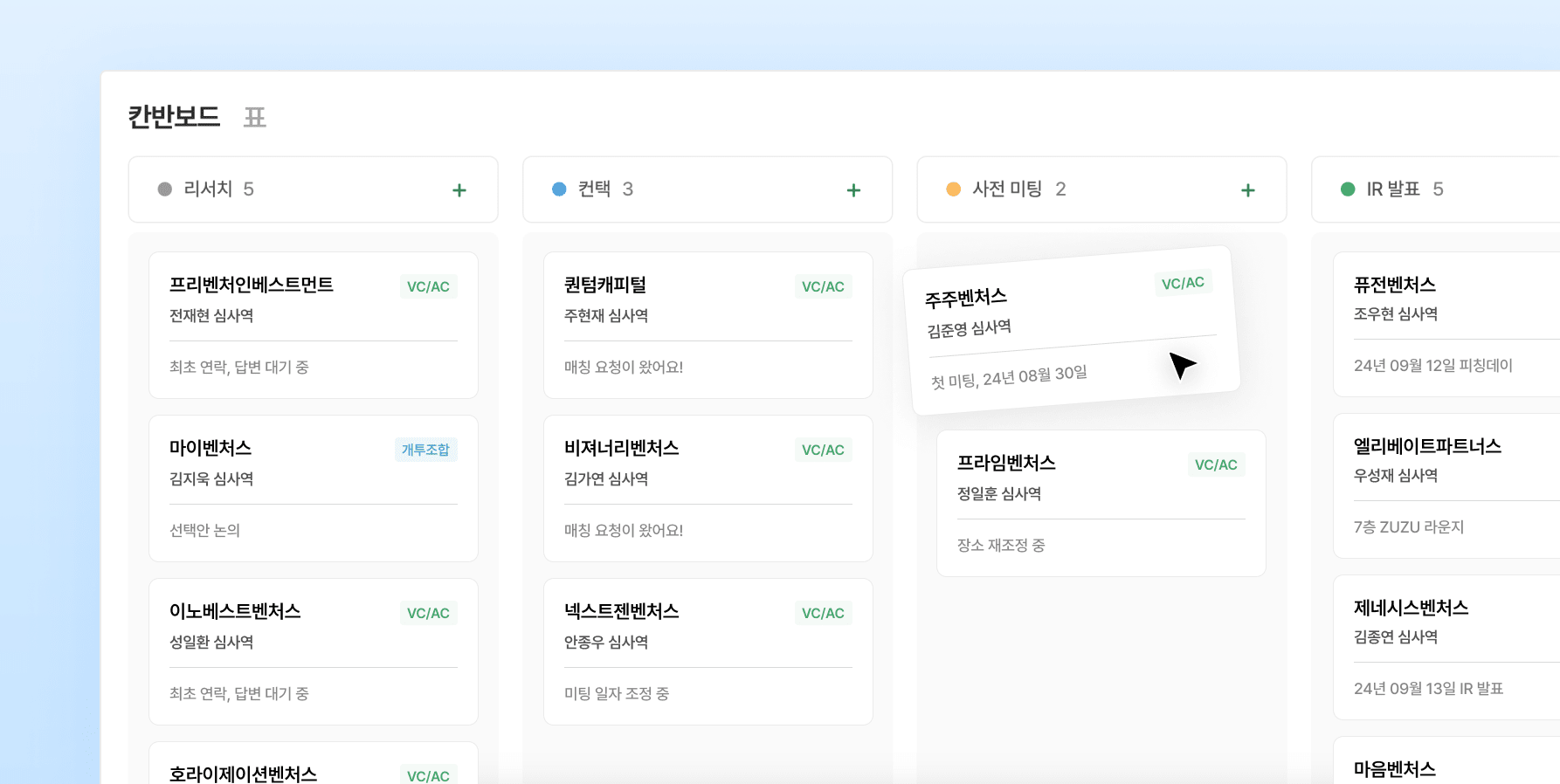Image resolution: width=1560 pixels, height=784 pixels.
Task: Click the 컨택 column title
Action: tap(594, 189)
